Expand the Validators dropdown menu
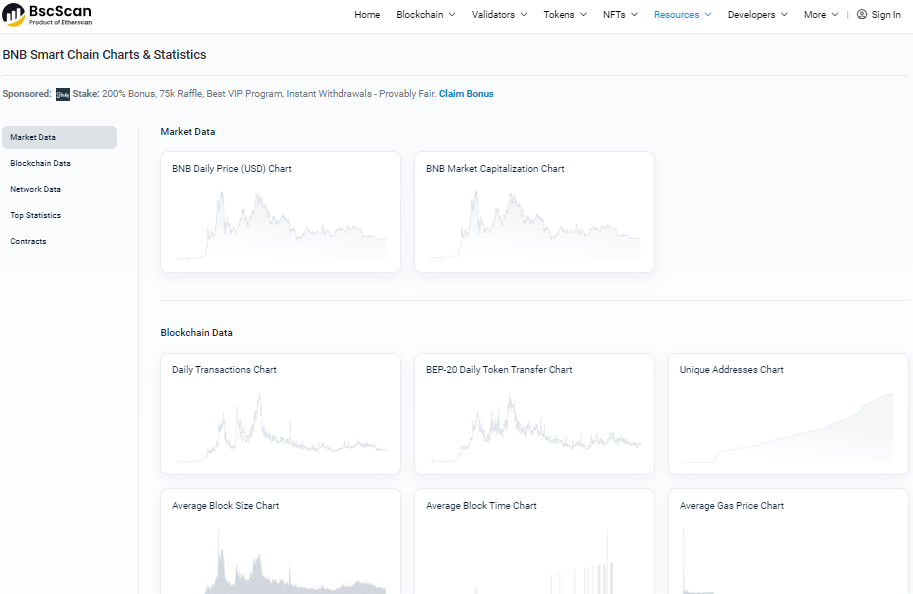Screen dimensions: 913x594 (x=499, y=15)
